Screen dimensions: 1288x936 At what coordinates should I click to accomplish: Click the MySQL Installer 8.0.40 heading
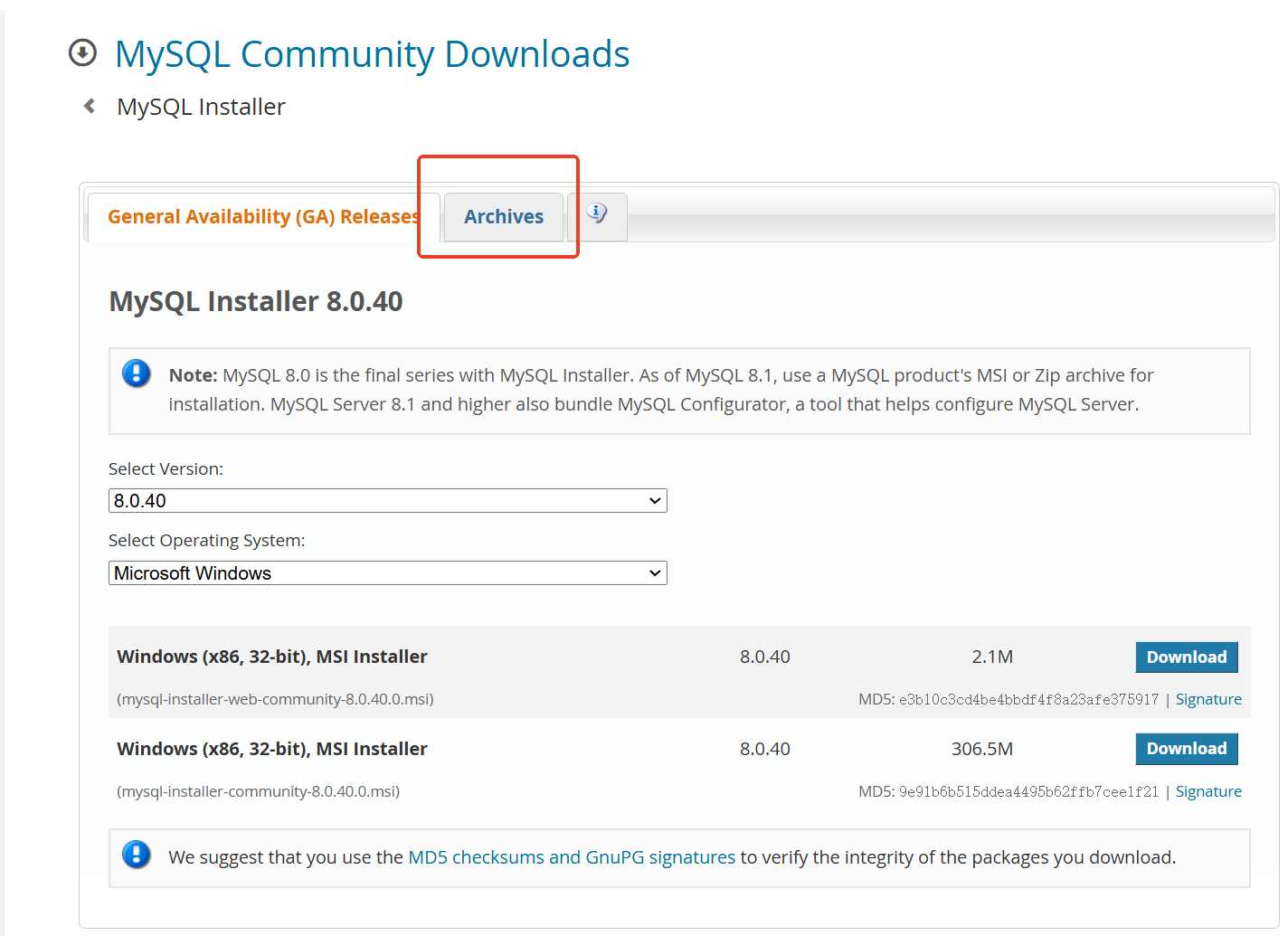tap(256, 301)
